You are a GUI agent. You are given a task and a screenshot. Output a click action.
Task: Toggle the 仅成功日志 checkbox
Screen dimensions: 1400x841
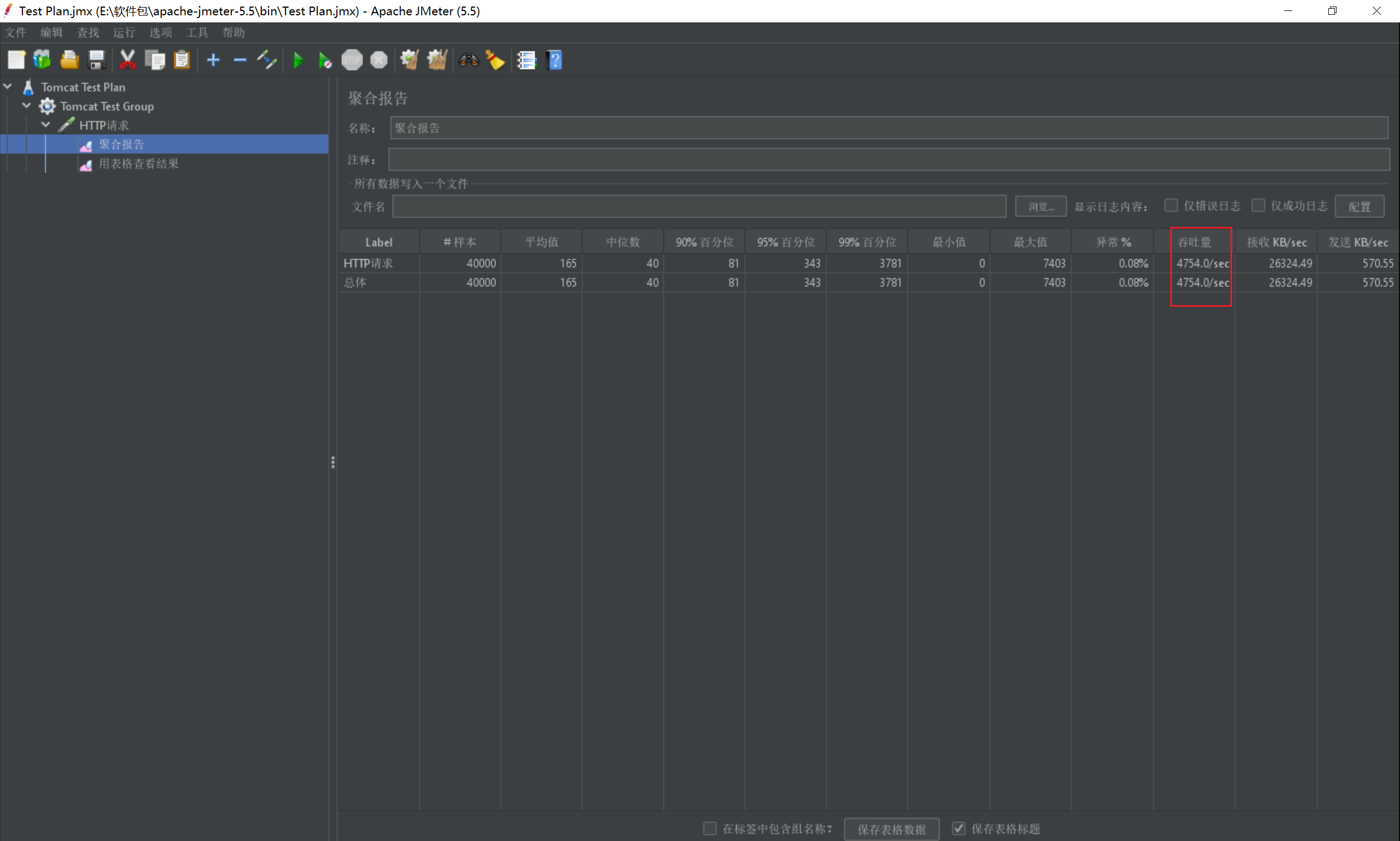coord(1258,206)
